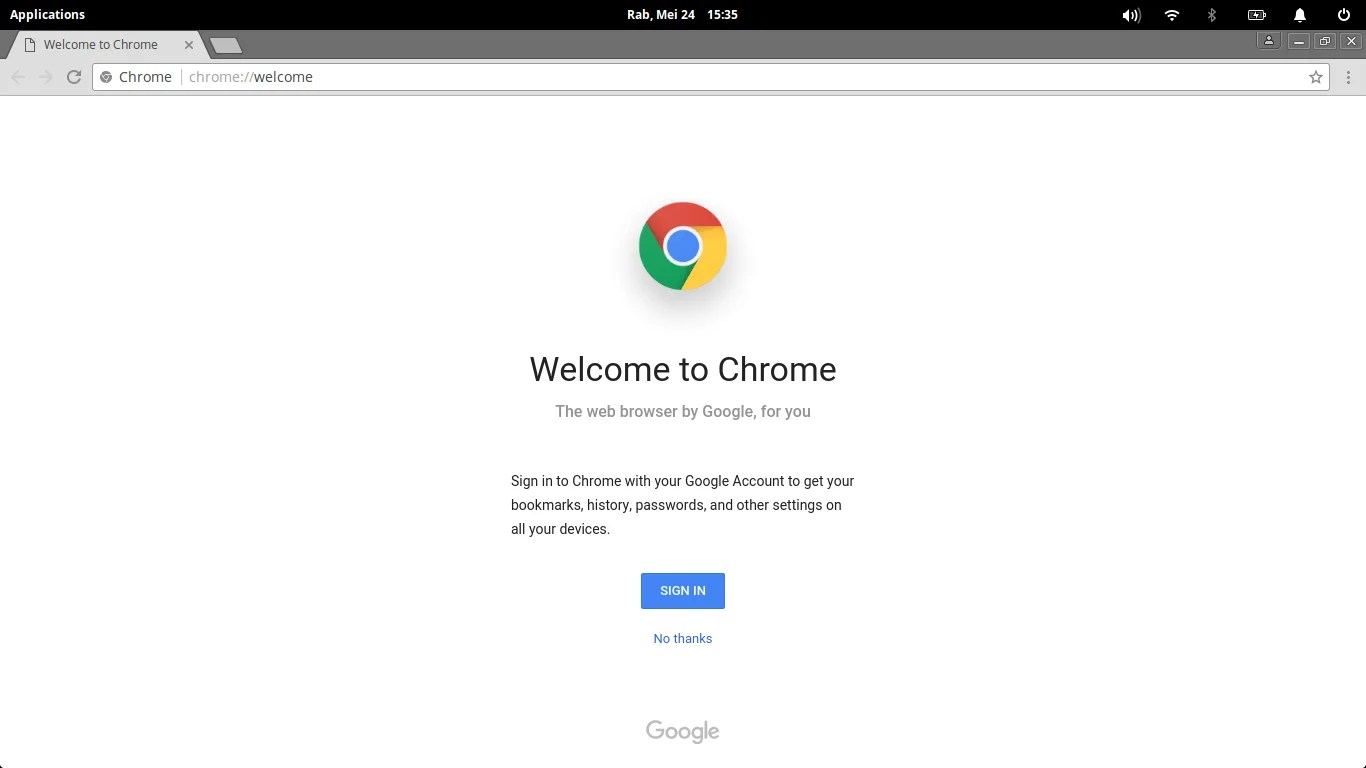Viewport: 1366px width, 768px height.
Task: Open the battery power indicator
Action: pos(1257,15)
